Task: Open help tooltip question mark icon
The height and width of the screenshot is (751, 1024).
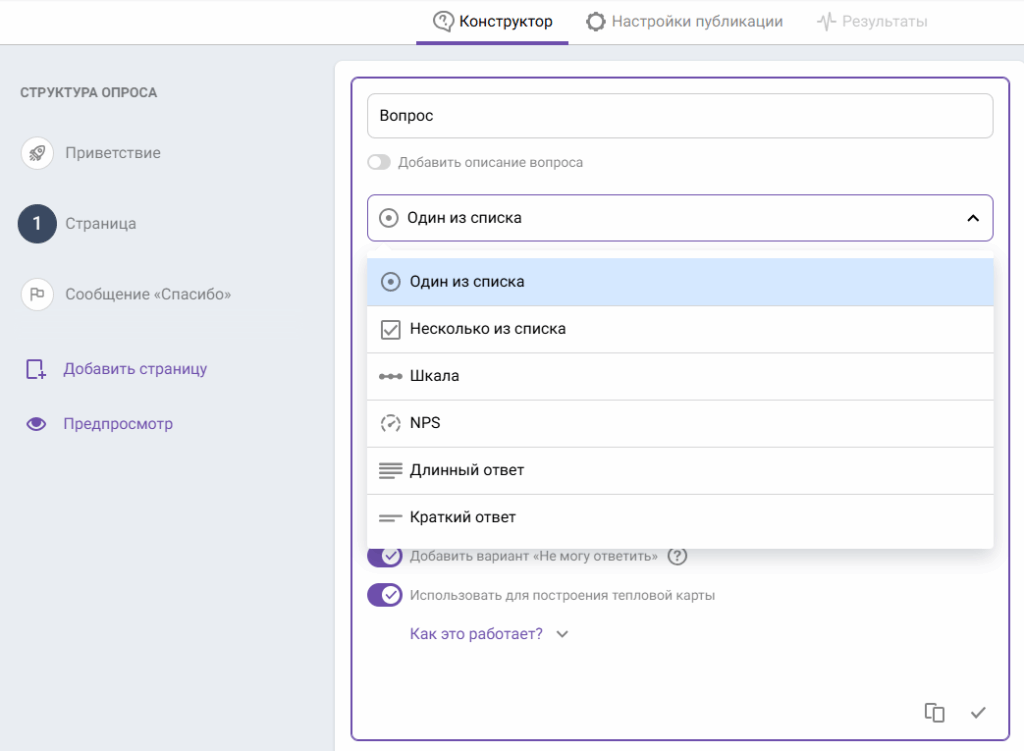Action: click(x=677, y=556)
